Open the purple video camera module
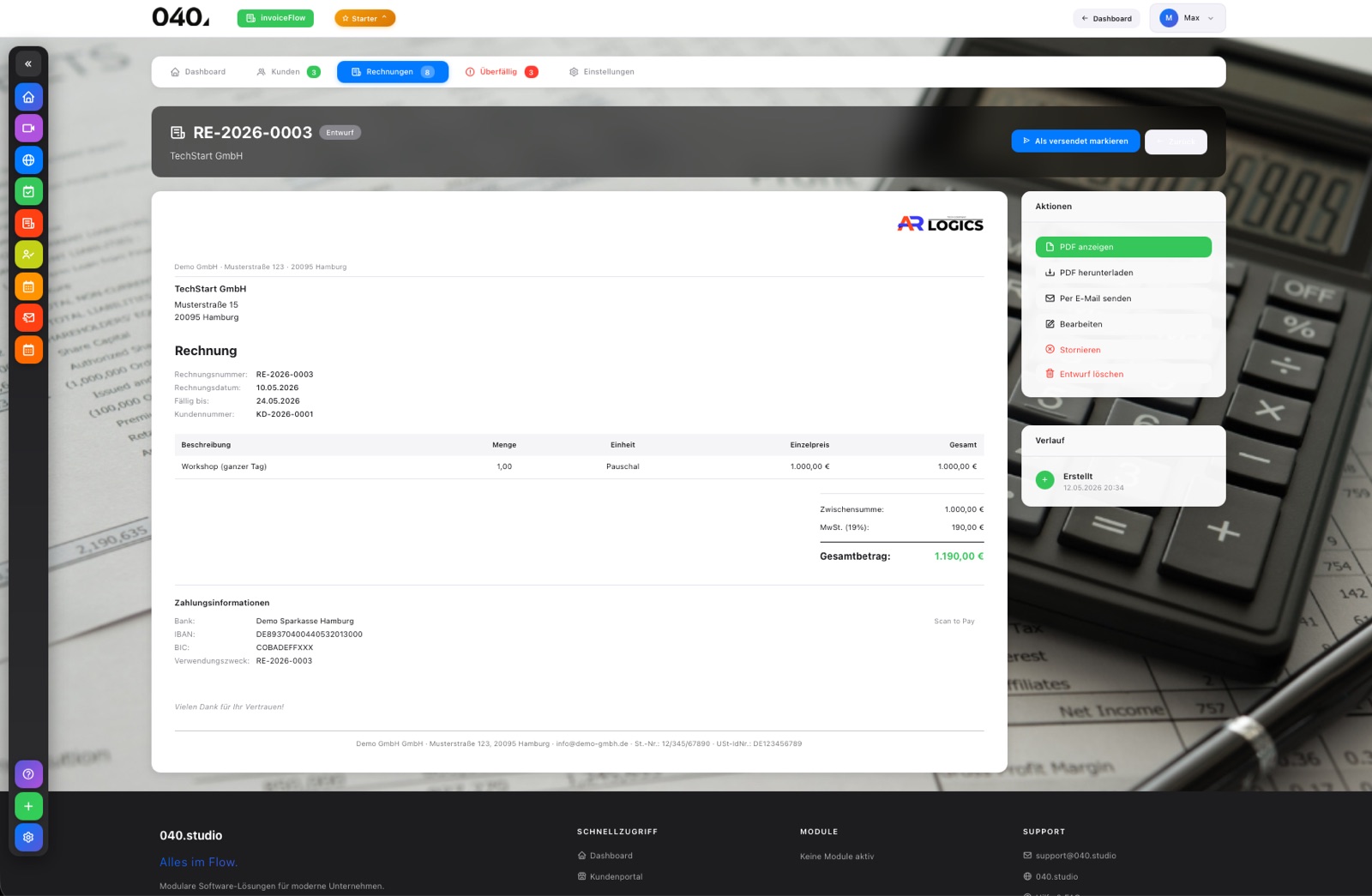 28,129
